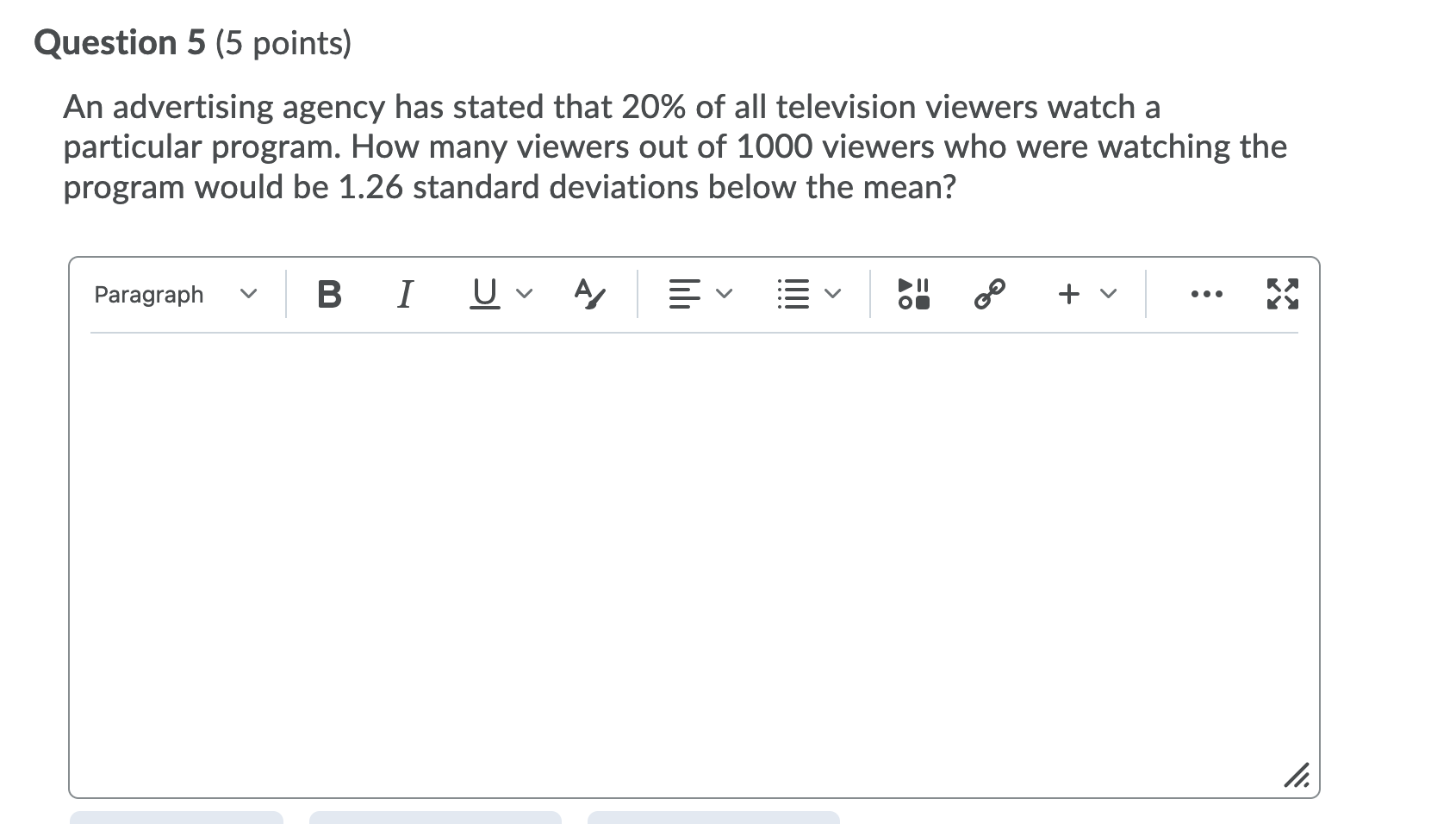Select the Paragraph format selector
Screen dimensions: 1456x824
click(x=148, y=294)
